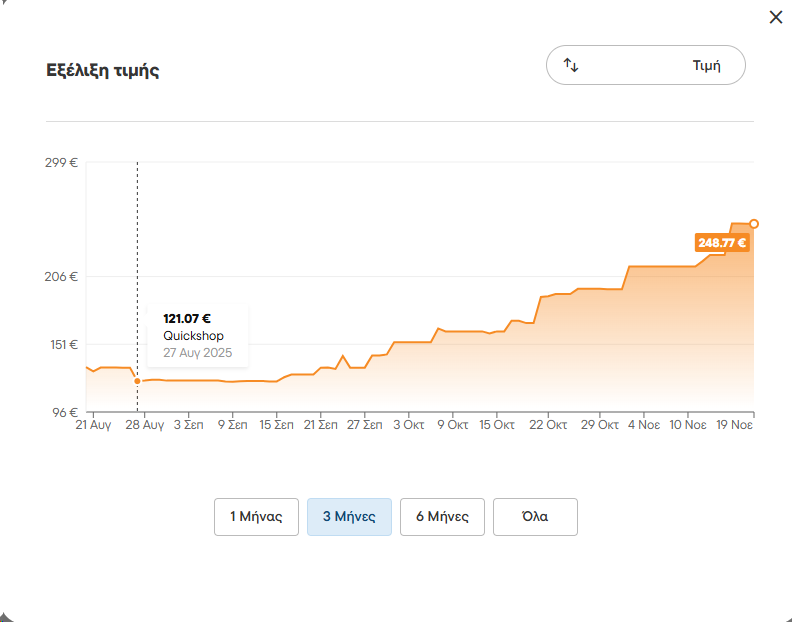
Task: Click the 3 Σεπ date label
Action: [188, 425]
